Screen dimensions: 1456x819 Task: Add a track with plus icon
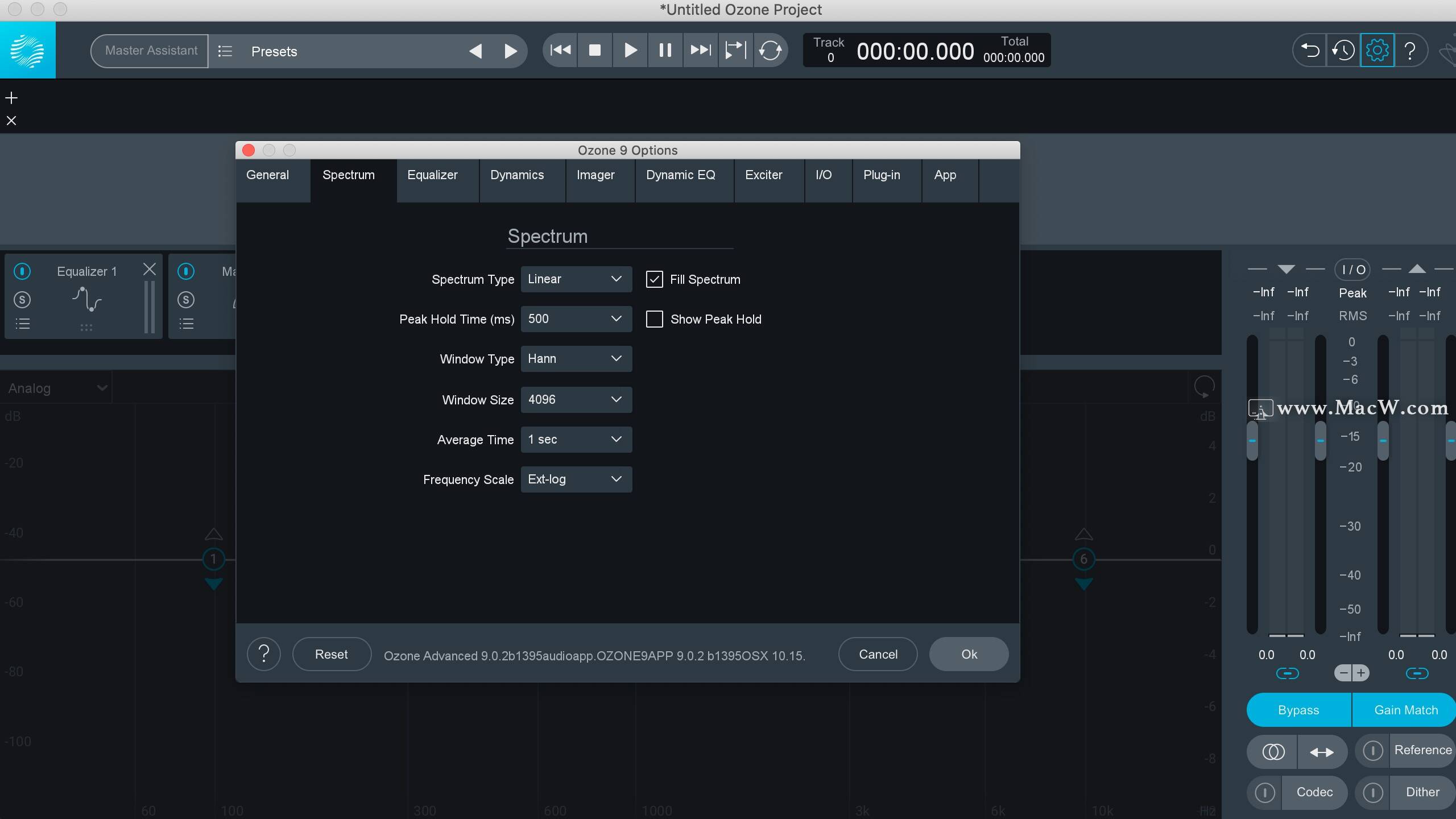click(x=11, y=98)
